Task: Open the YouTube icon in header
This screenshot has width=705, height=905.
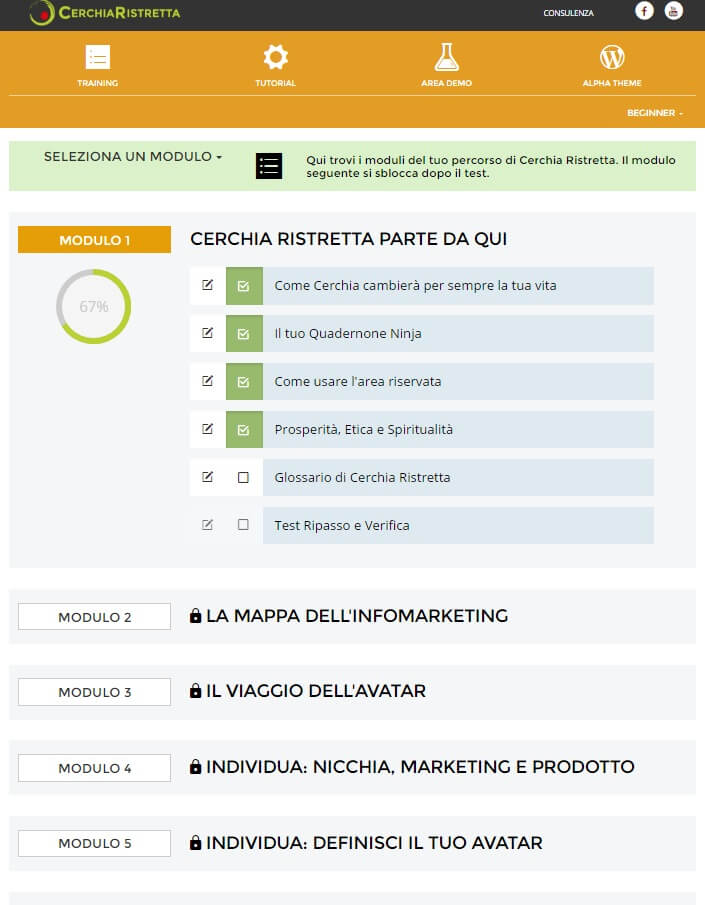Action: click(673, 10)
